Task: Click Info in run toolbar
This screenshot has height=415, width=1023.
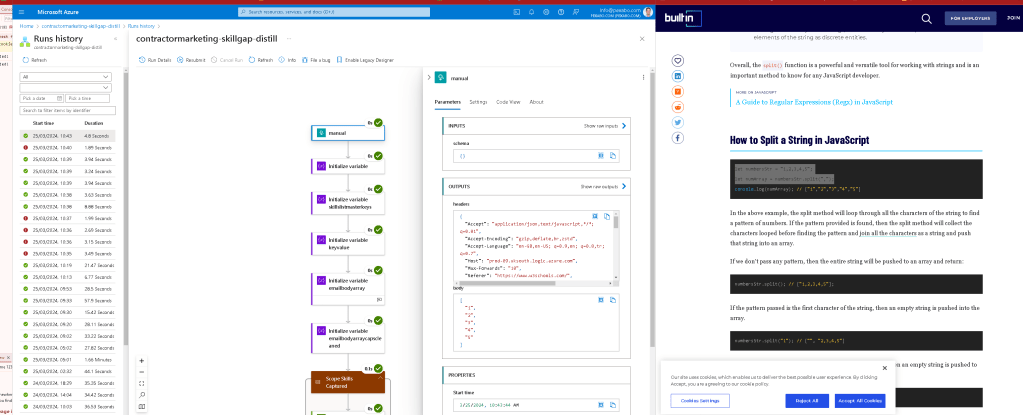Action: (288, 60)
